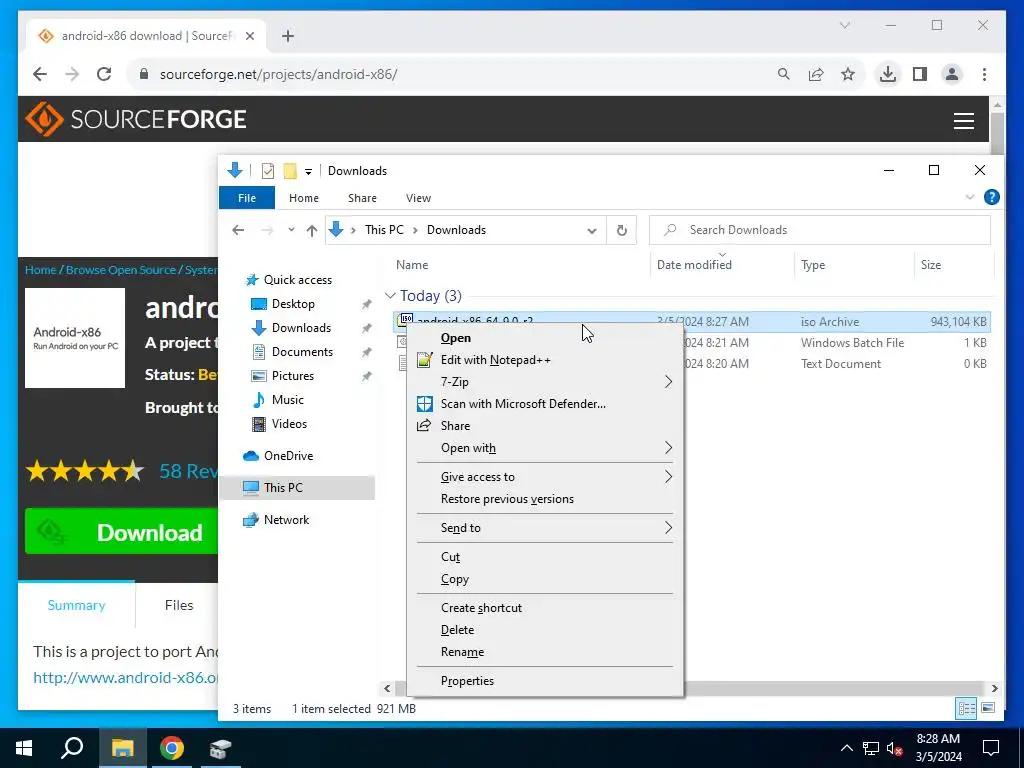The image size is (1024, 768).
Task: Click the taskbar search magnifier
Action: point(72,748)
